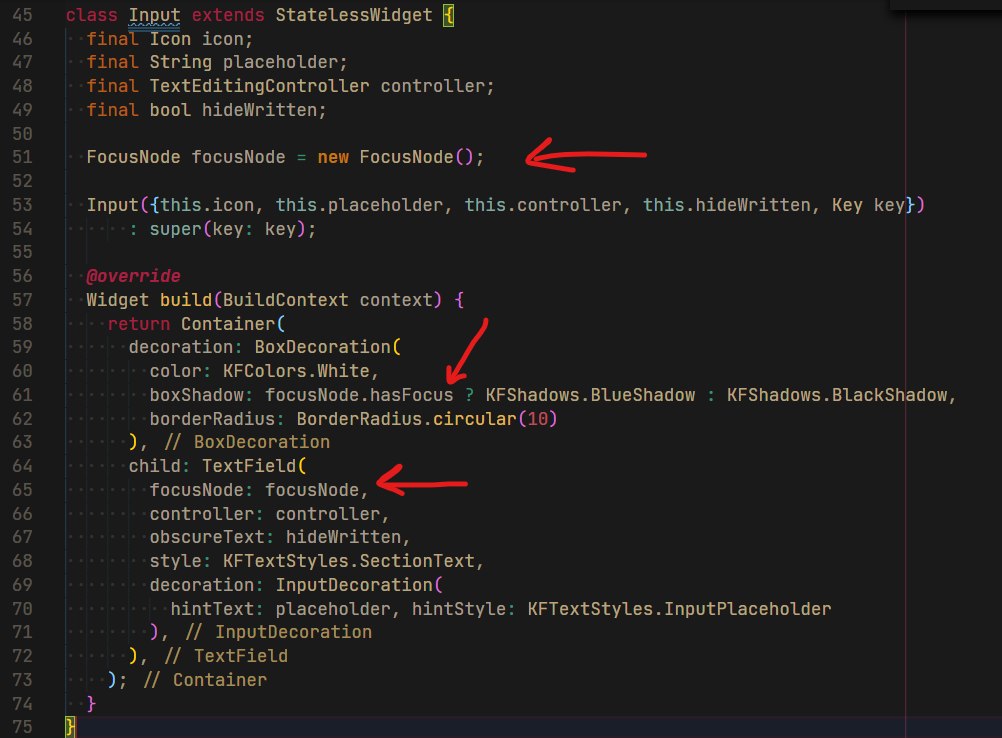Viewport: 1002px width, 738px height.
Task: Click the class name 'Input' on line 45
Action: pos(154,15)
